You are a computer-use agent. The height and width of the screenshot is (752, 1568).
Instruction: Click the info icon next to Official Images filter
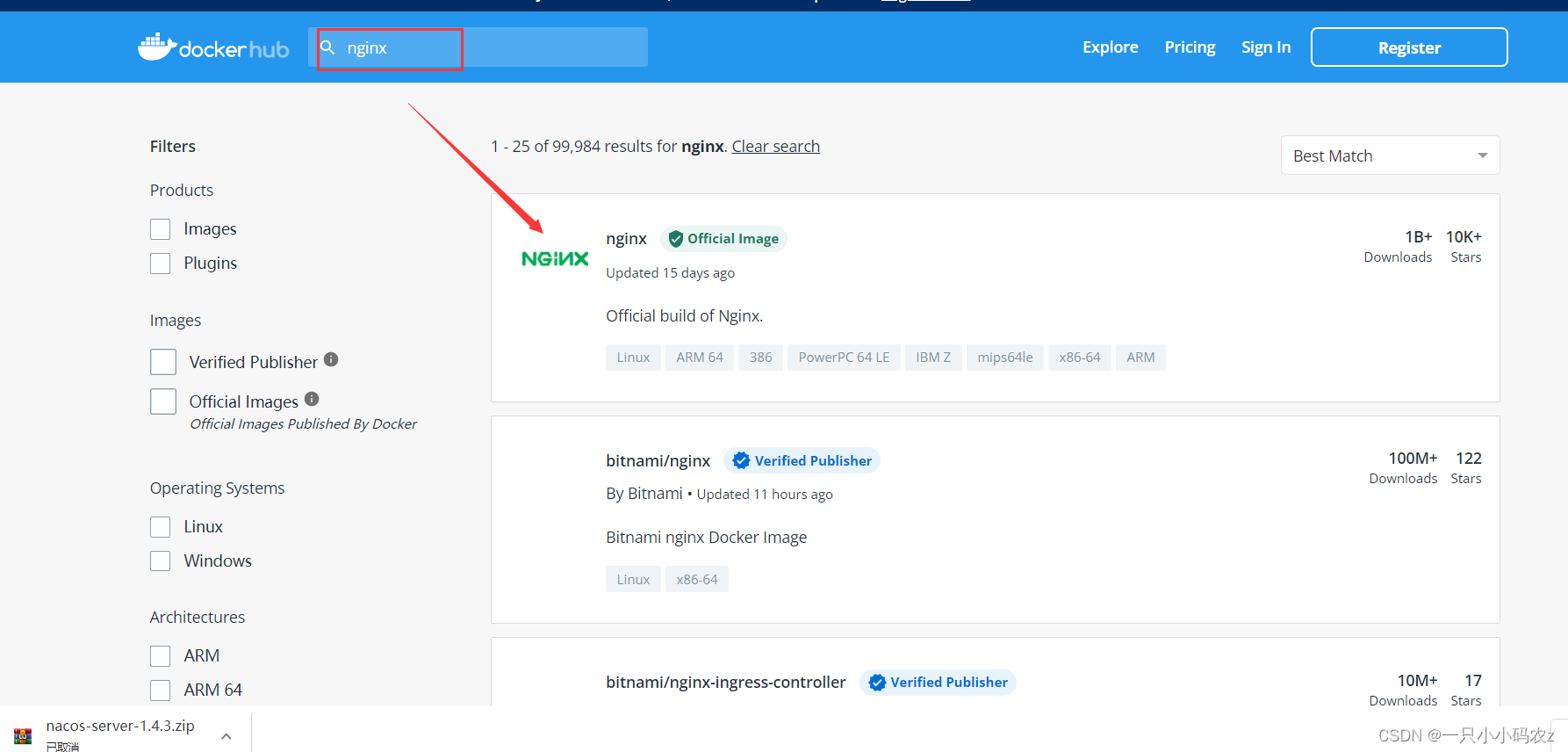312,399
